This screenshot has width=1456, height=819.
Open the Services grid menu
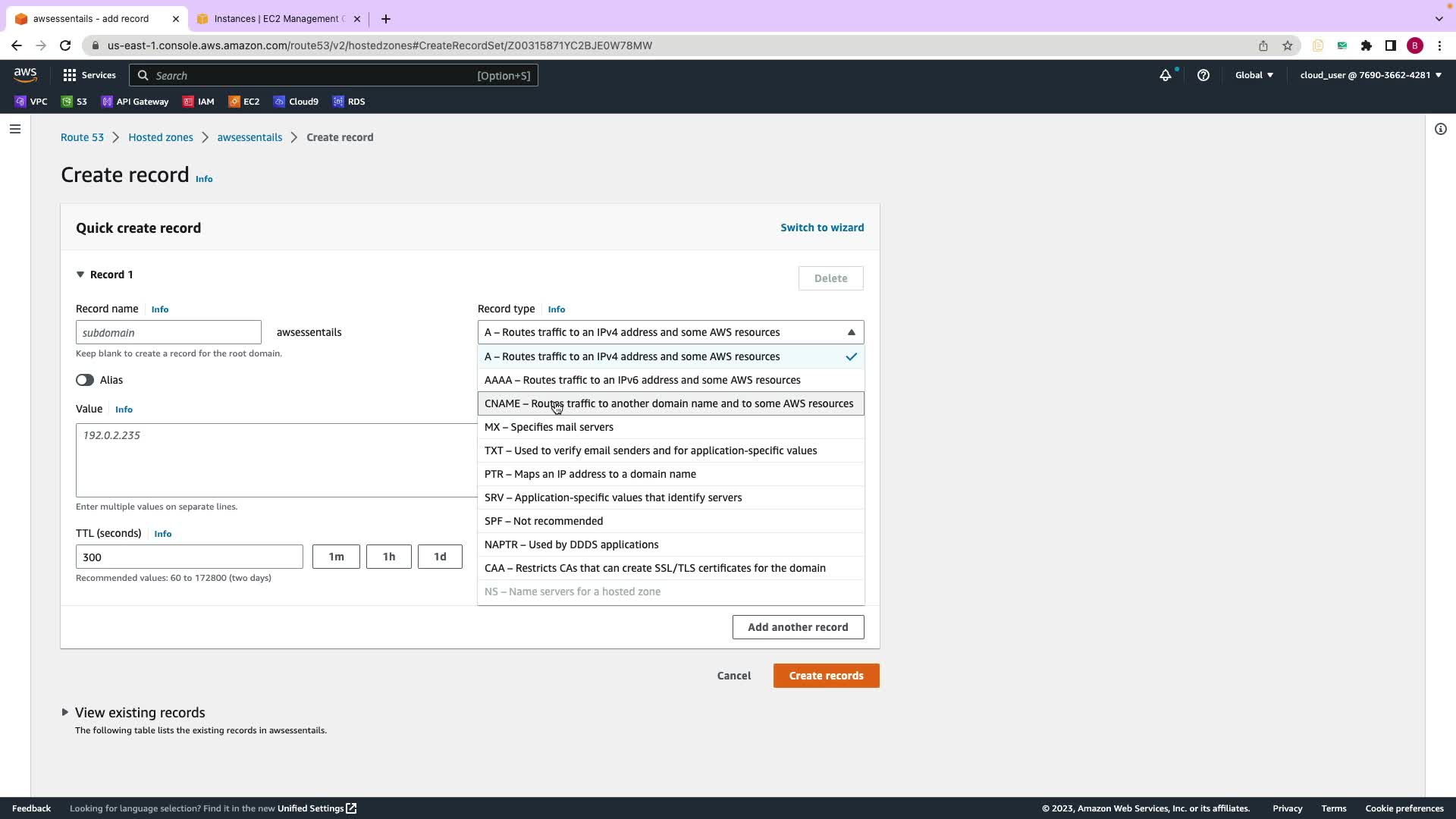click(x=70, y=75)
